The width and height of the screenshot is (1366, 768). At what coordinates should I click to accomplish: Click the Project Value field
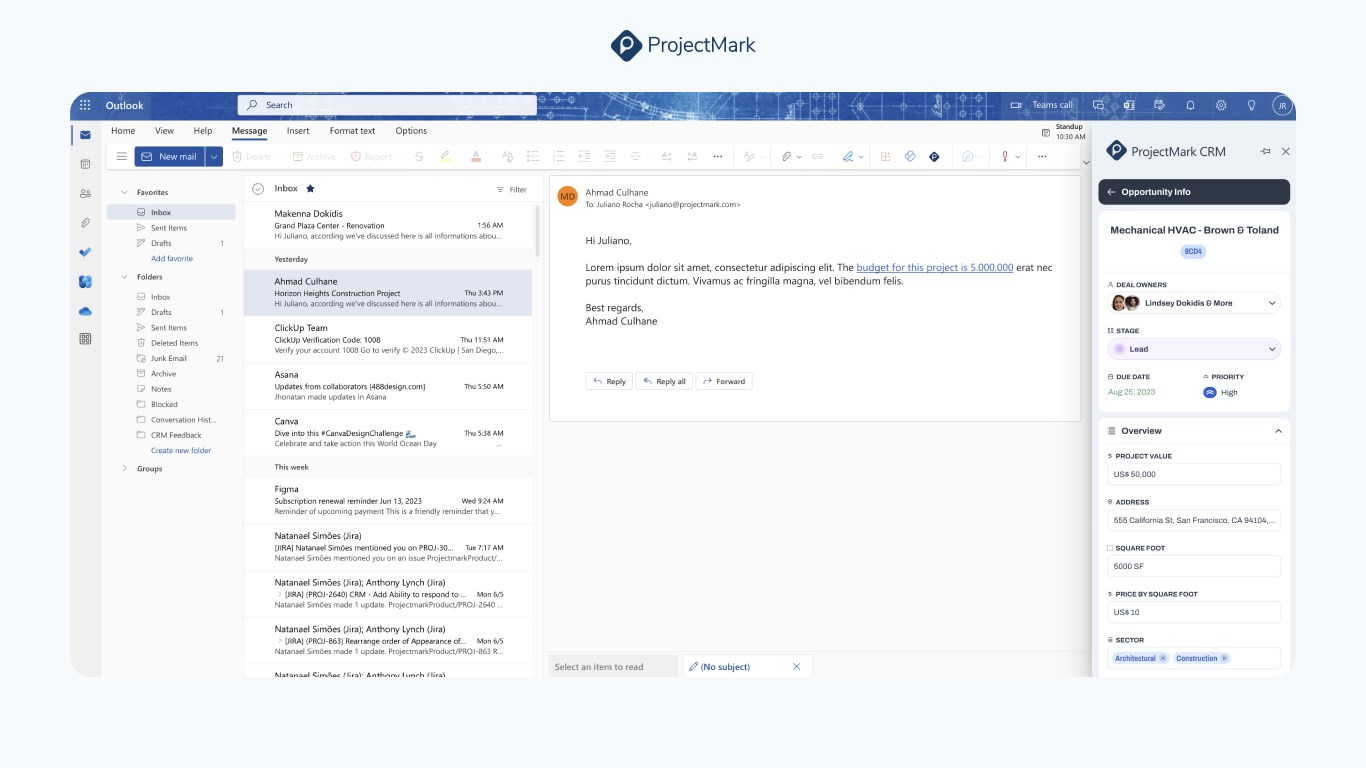point(1194,474)
